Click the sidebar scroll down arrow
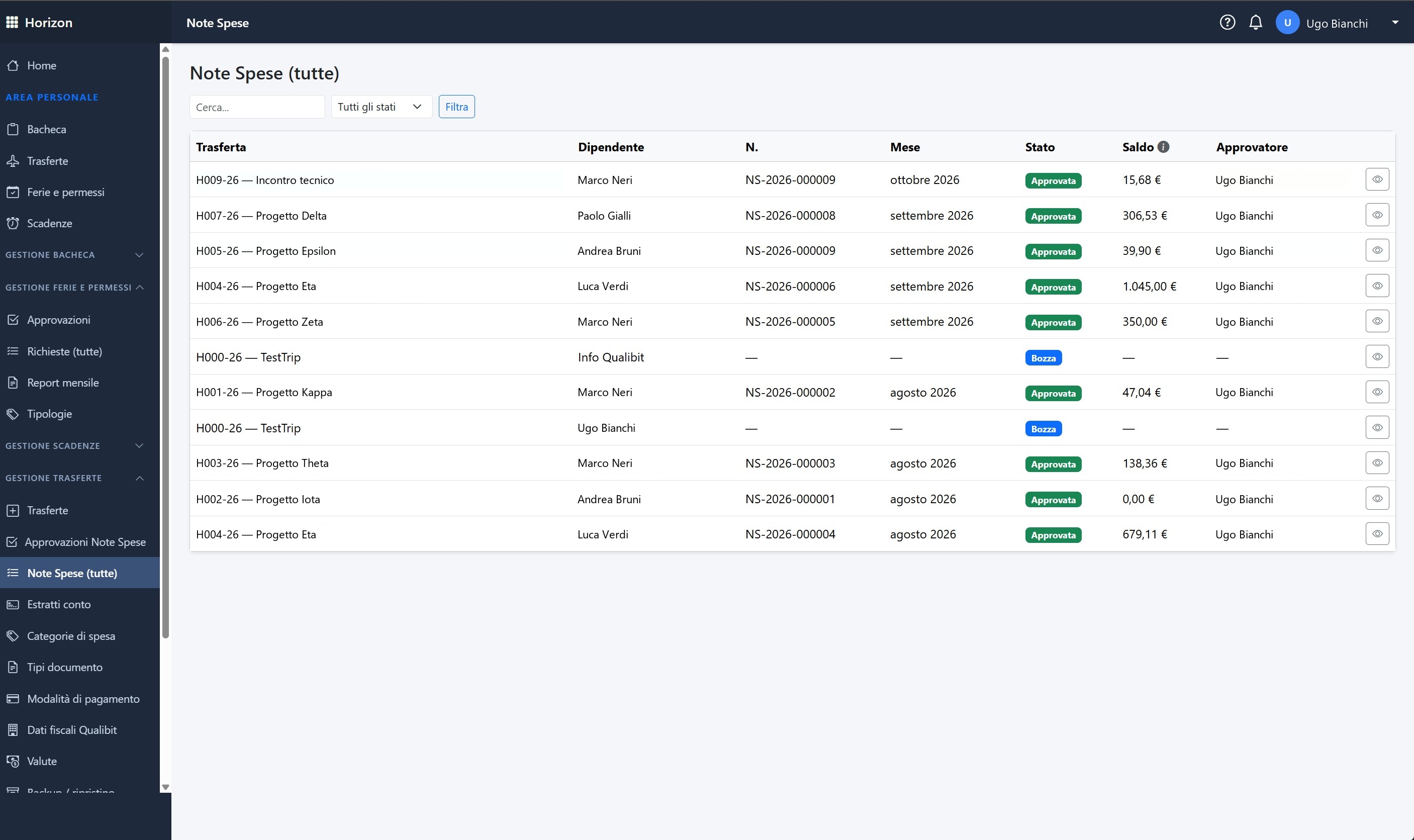 [x=165, y=787]
